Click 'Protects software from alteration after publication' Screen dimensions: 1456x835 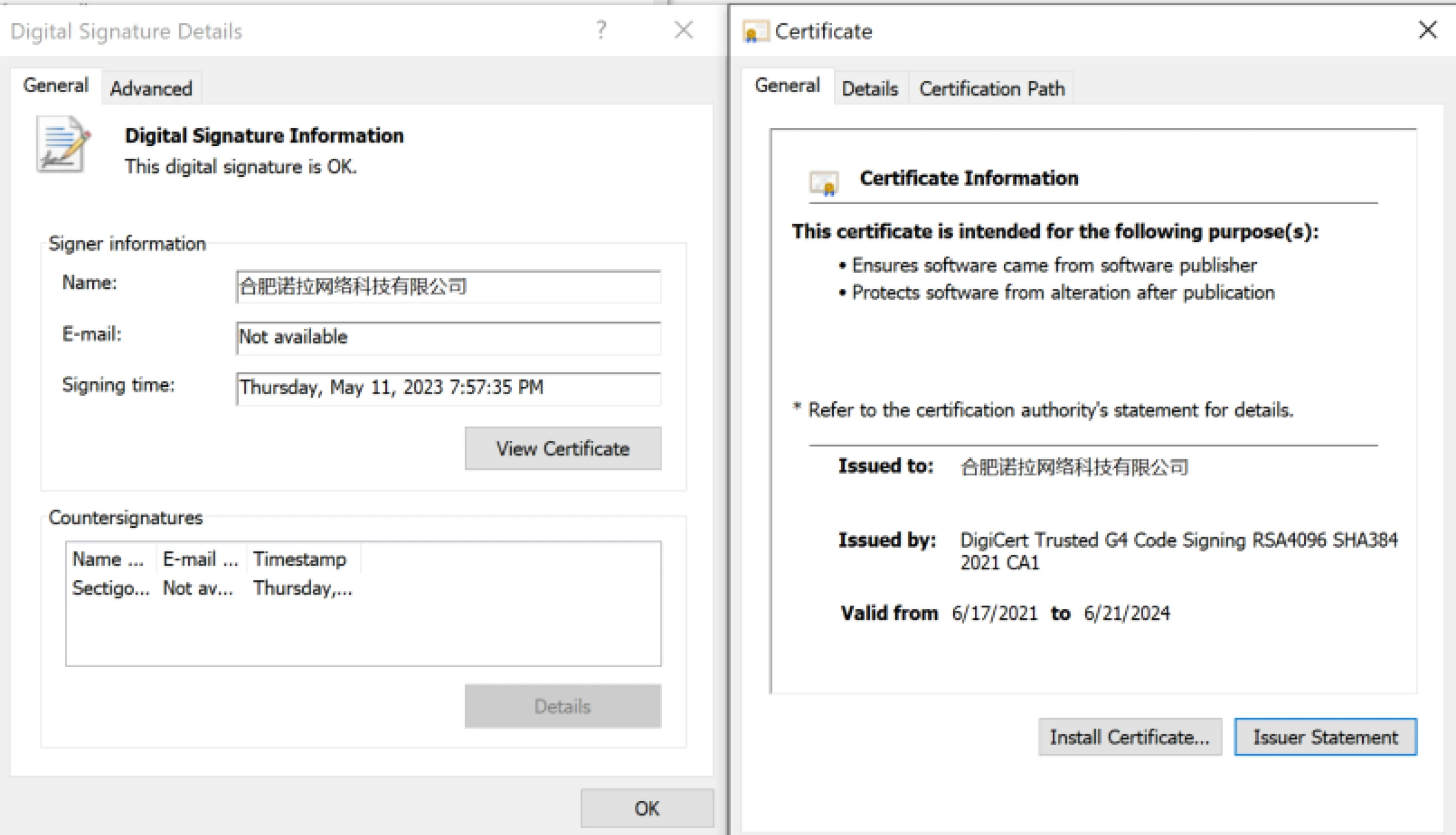click(1063, 292)
